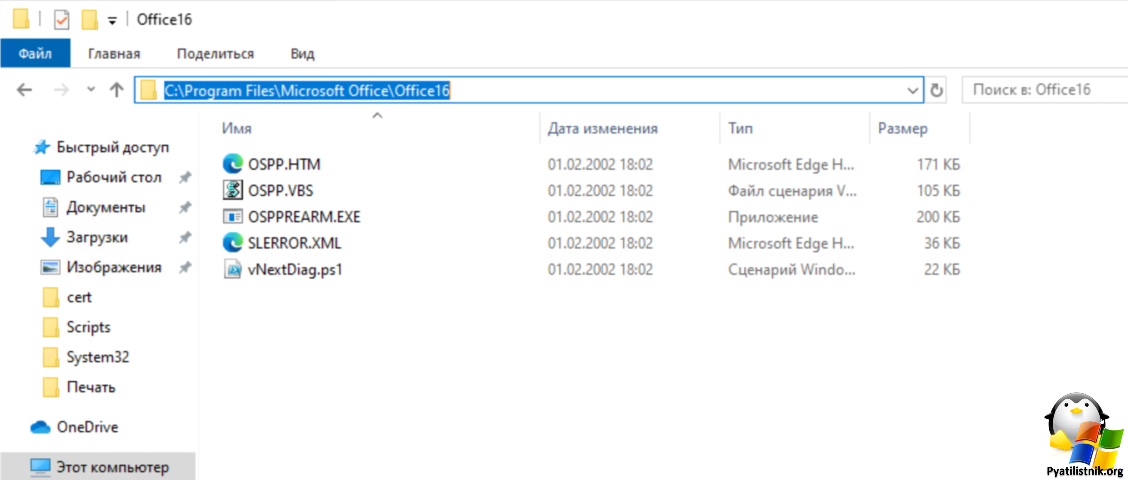This screenshot has height=480, width=1128.
Task: Click the Рабочий стол desktop icon
Action: pyautogui.click(x=50, y=177)
